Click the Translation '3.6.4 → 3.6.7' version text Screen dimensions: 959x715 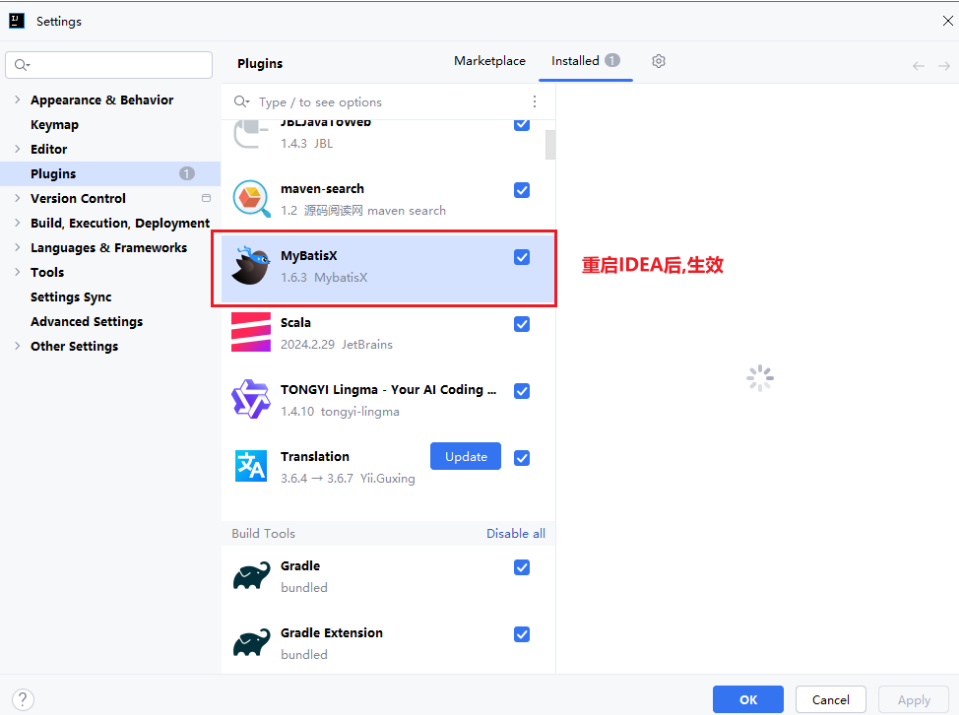click(317, 478)
